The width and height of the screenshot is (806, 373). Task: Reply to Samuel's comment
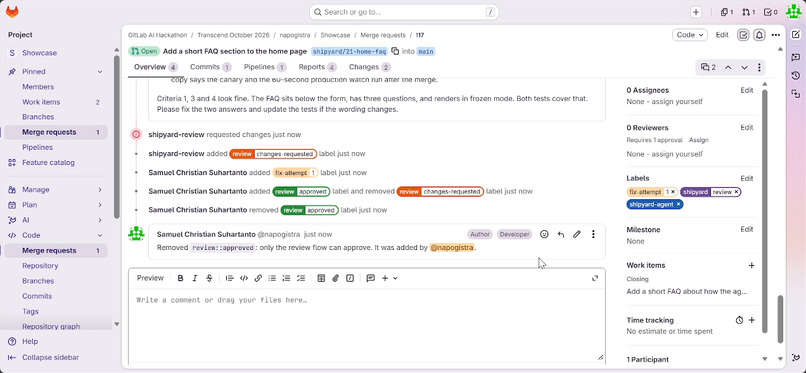coord(561,234)
